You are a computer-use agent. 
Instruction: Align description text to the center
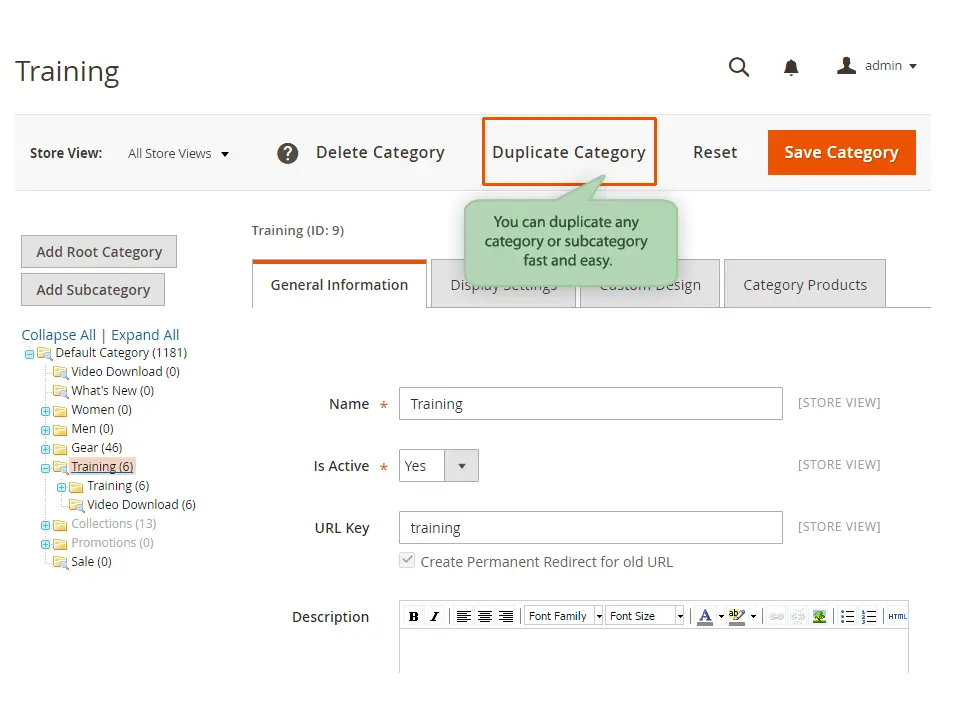tap(485, 615)
